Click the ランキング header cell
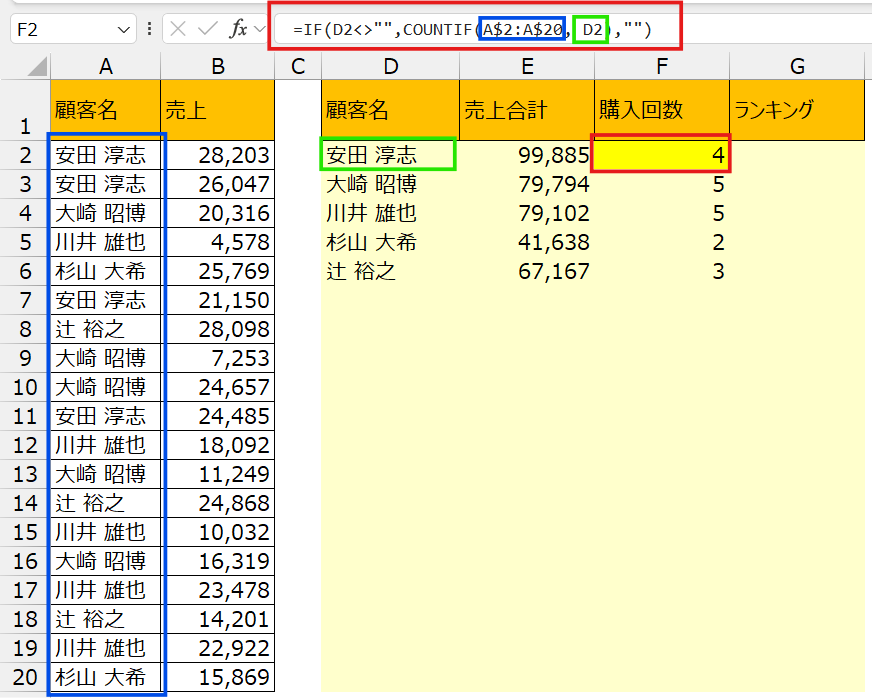 796,110
